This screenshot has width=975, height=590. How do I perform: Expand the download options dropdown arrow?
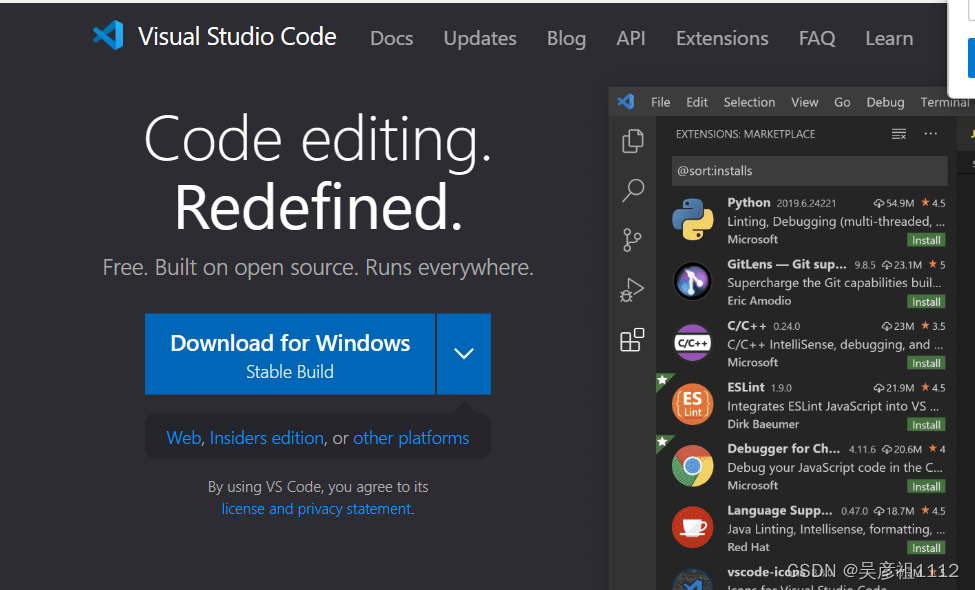464,354
